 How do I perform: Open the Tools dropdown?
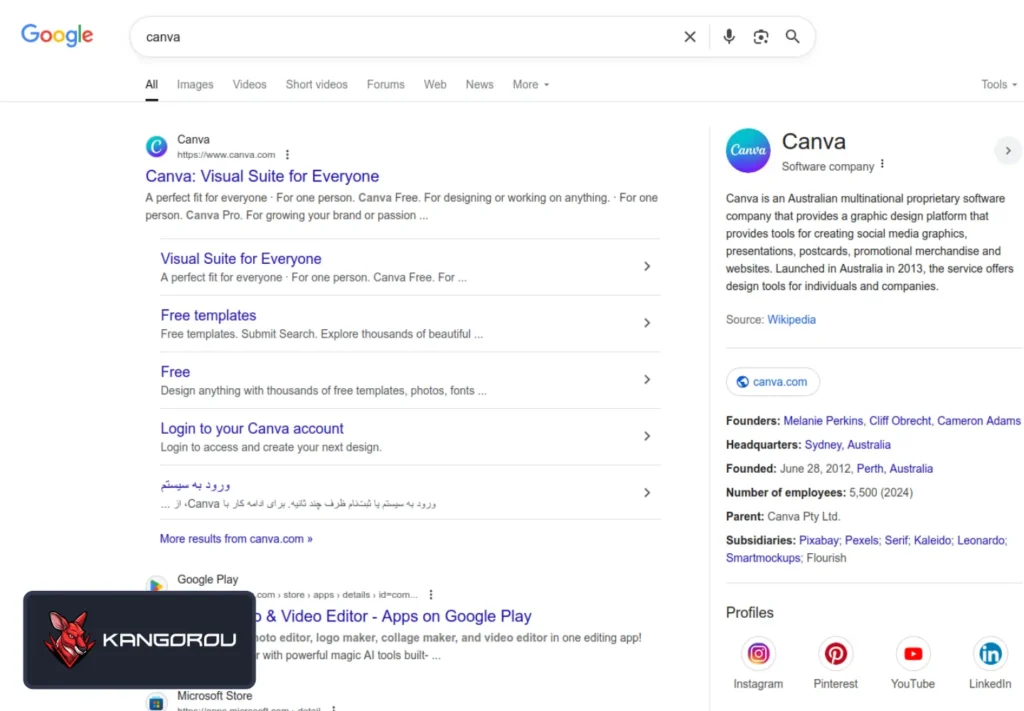coord(998,85)
